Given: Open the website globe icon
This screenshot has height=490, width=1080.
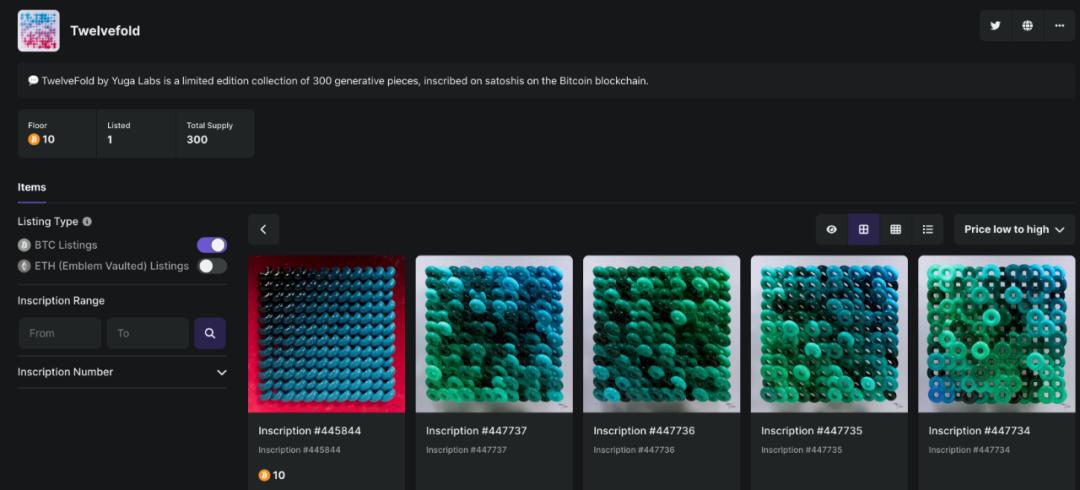Looking at the screenshot, I should (1027, 26).
